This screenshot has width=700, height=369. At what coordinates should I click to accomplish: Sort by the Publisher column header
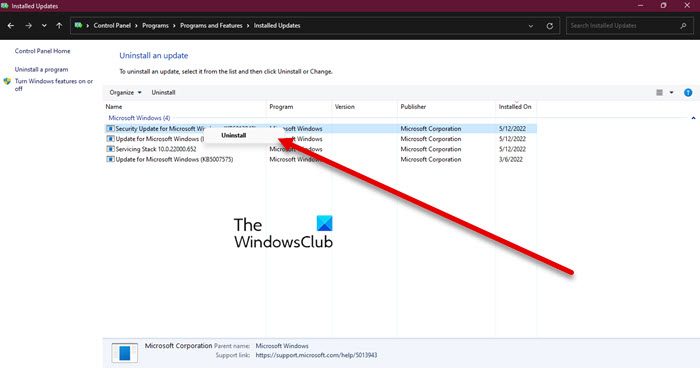point(413,107)
